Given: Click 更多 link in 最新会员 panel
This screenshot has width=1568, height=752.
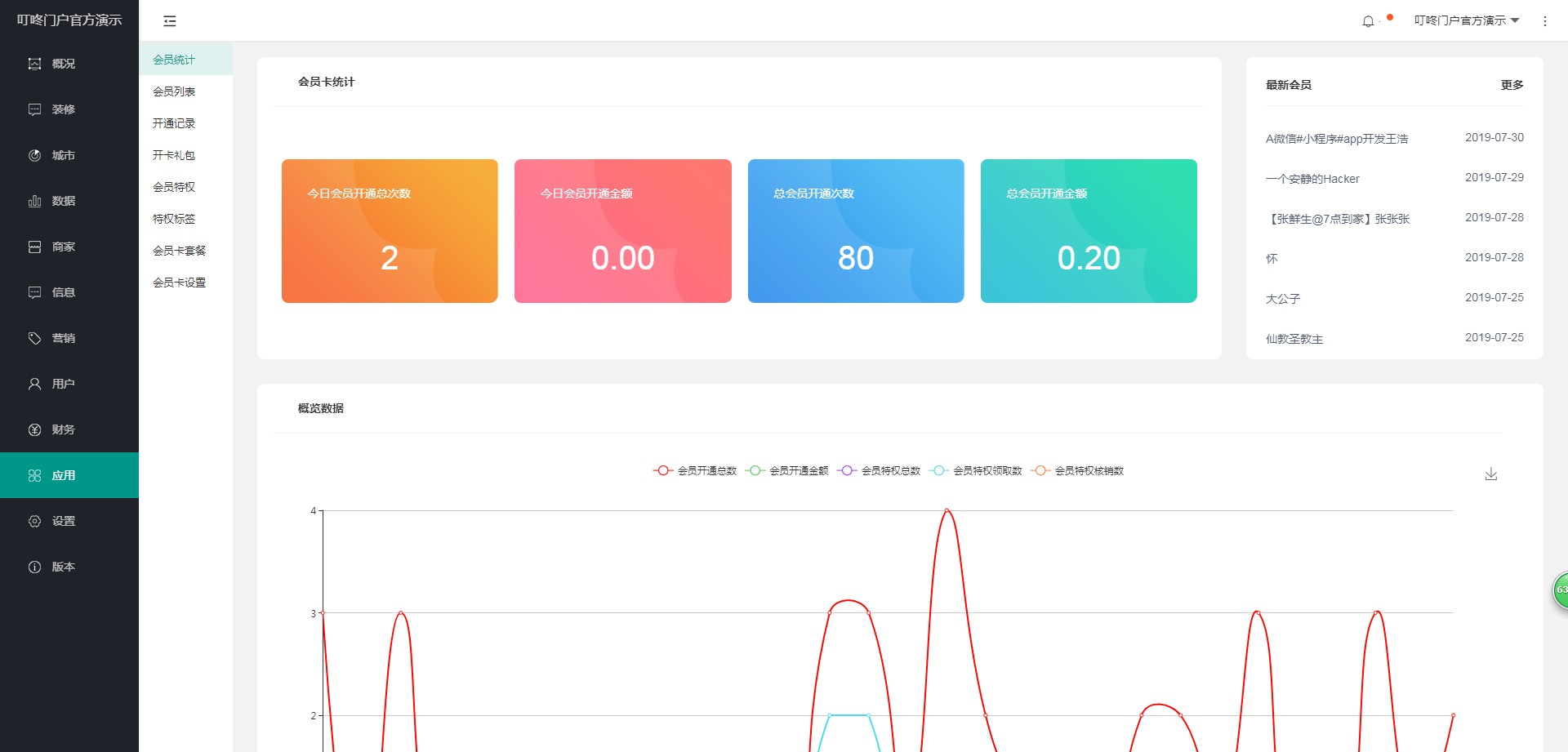Looking at the screenshot, I should [1512, 85].
